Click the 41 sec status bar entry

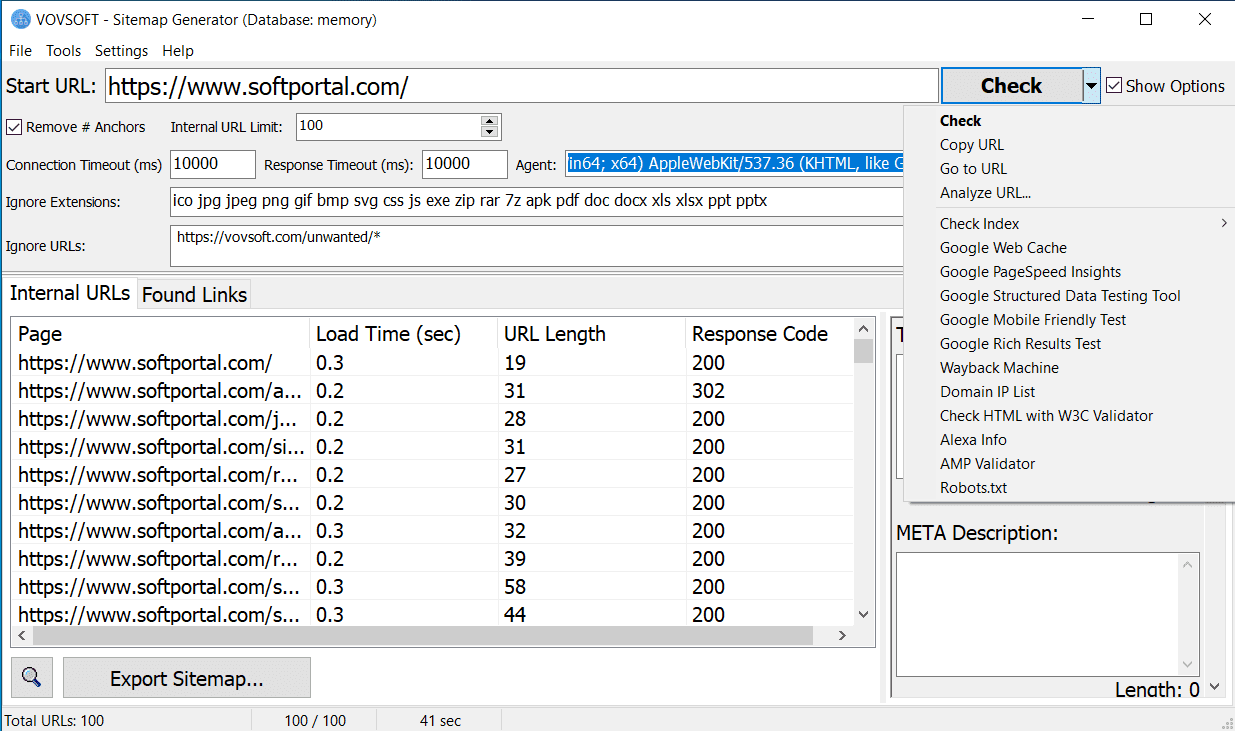coord(440,720)
